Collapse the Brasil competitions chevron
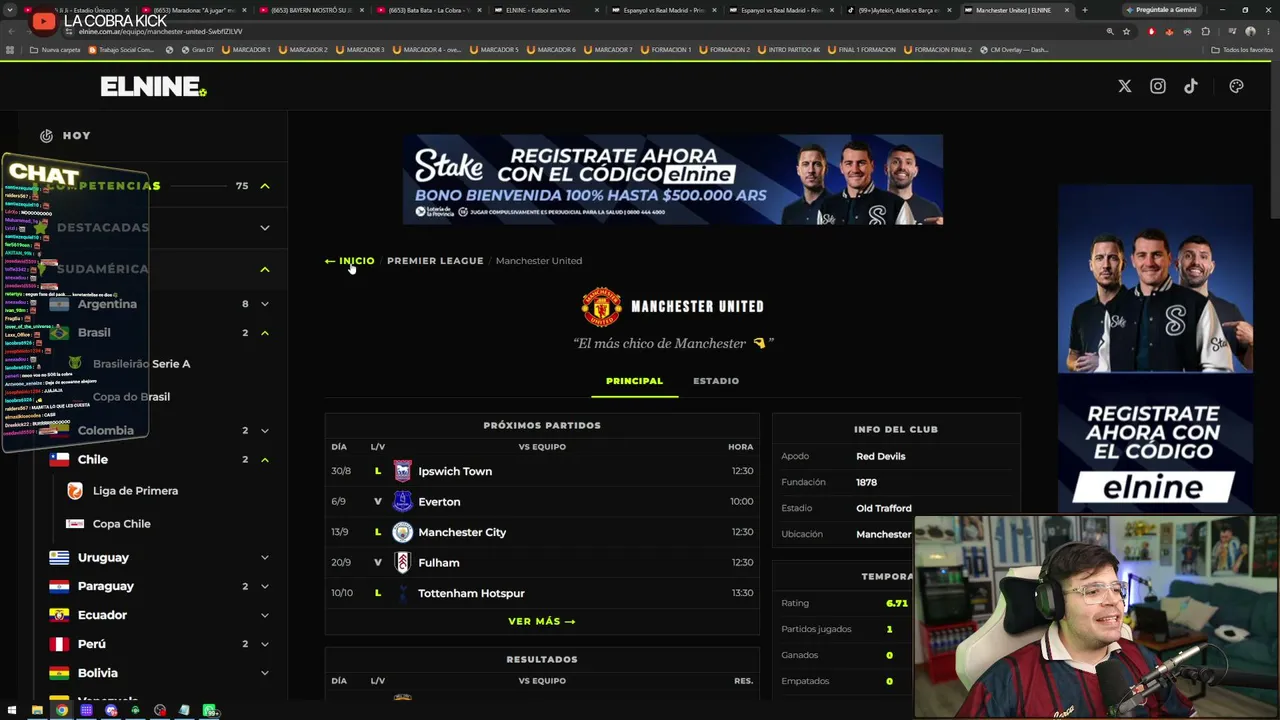This screenshot has height=720, width=1280. point(265,333)
